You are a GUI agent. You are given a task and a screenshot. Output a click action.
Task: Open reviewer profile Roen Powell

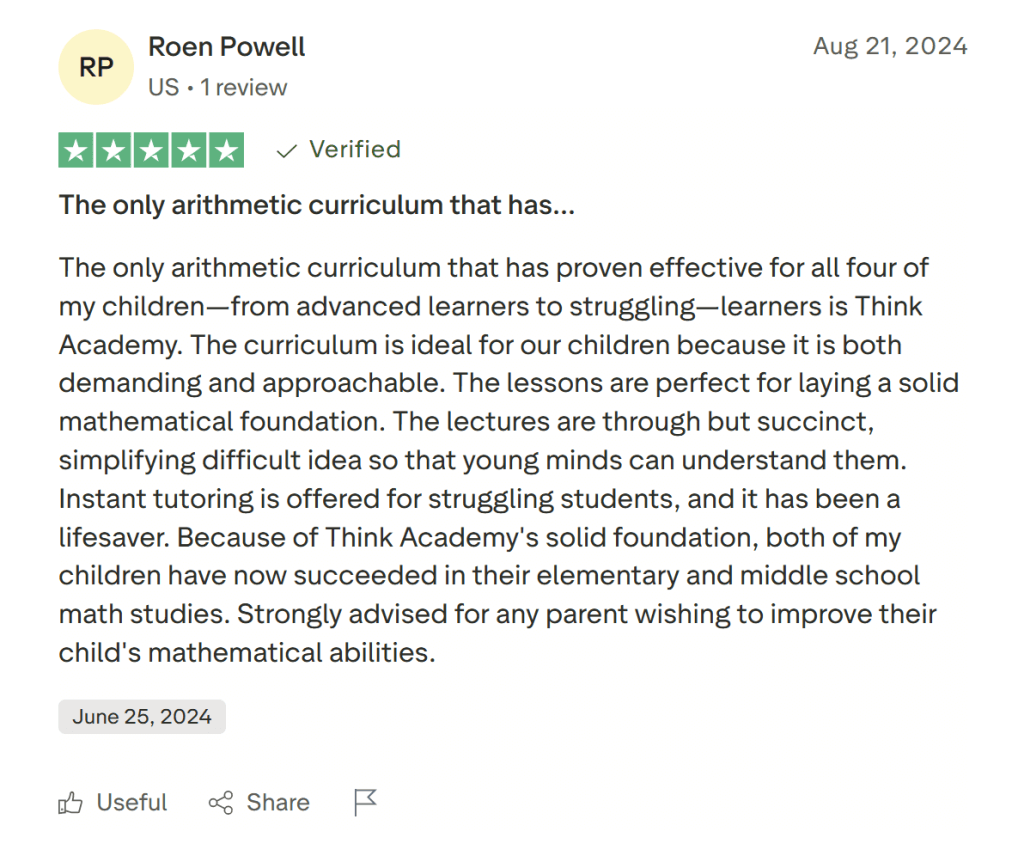tap(226, 46)
